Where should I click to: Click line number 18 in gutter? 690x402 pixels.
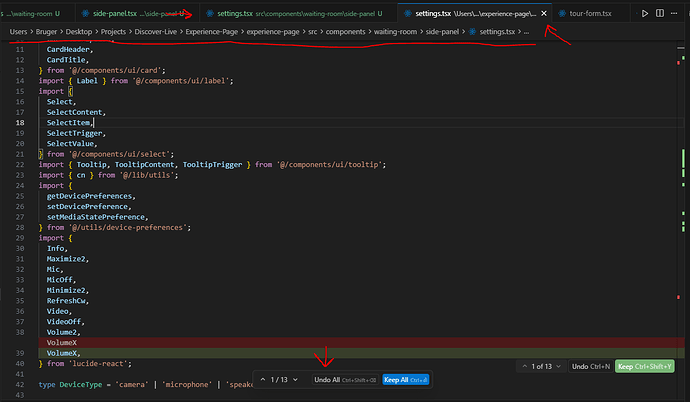pos(20,123)
